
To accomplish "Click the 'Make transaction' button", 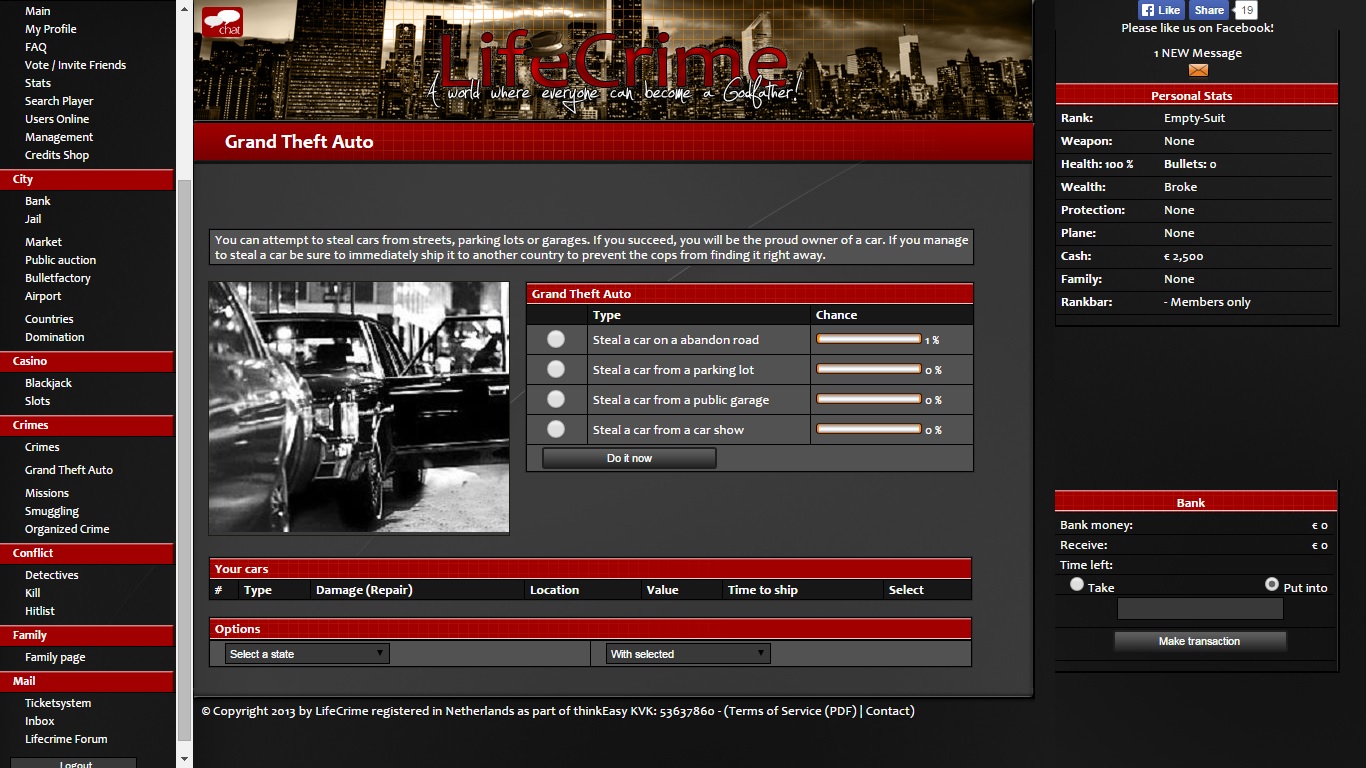I will click(x=1199, y=641).
